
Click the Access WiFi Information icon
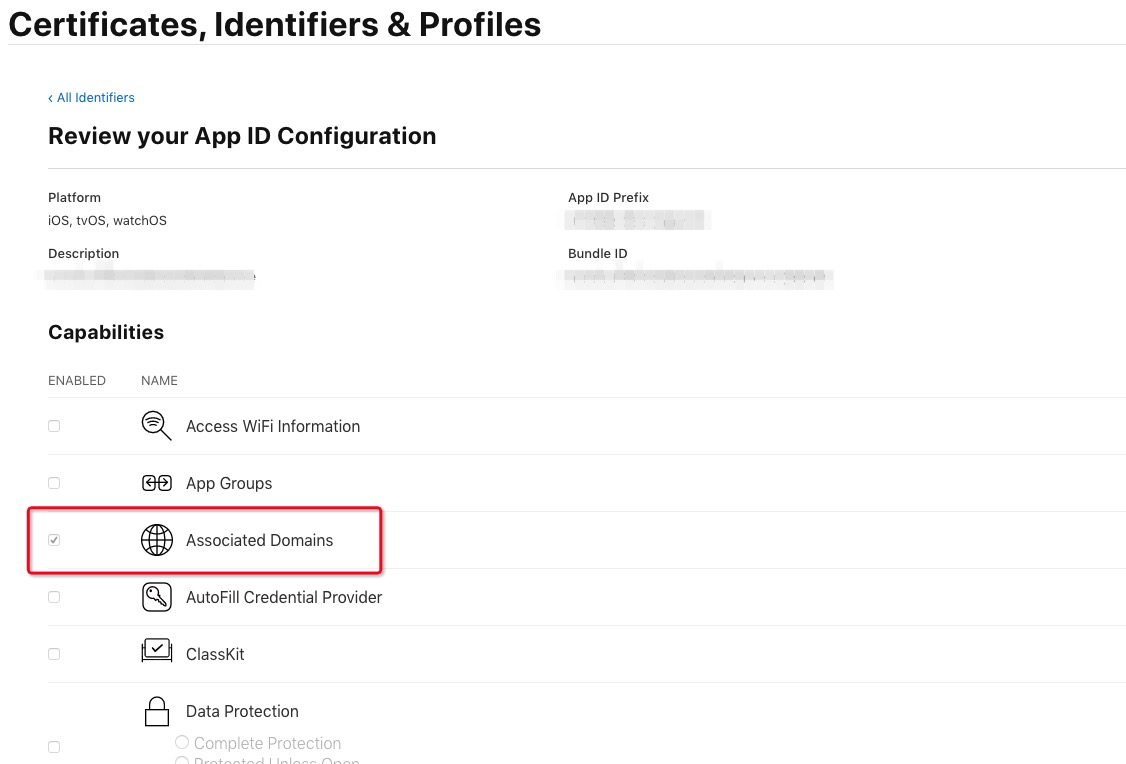[x=157, y=426]
